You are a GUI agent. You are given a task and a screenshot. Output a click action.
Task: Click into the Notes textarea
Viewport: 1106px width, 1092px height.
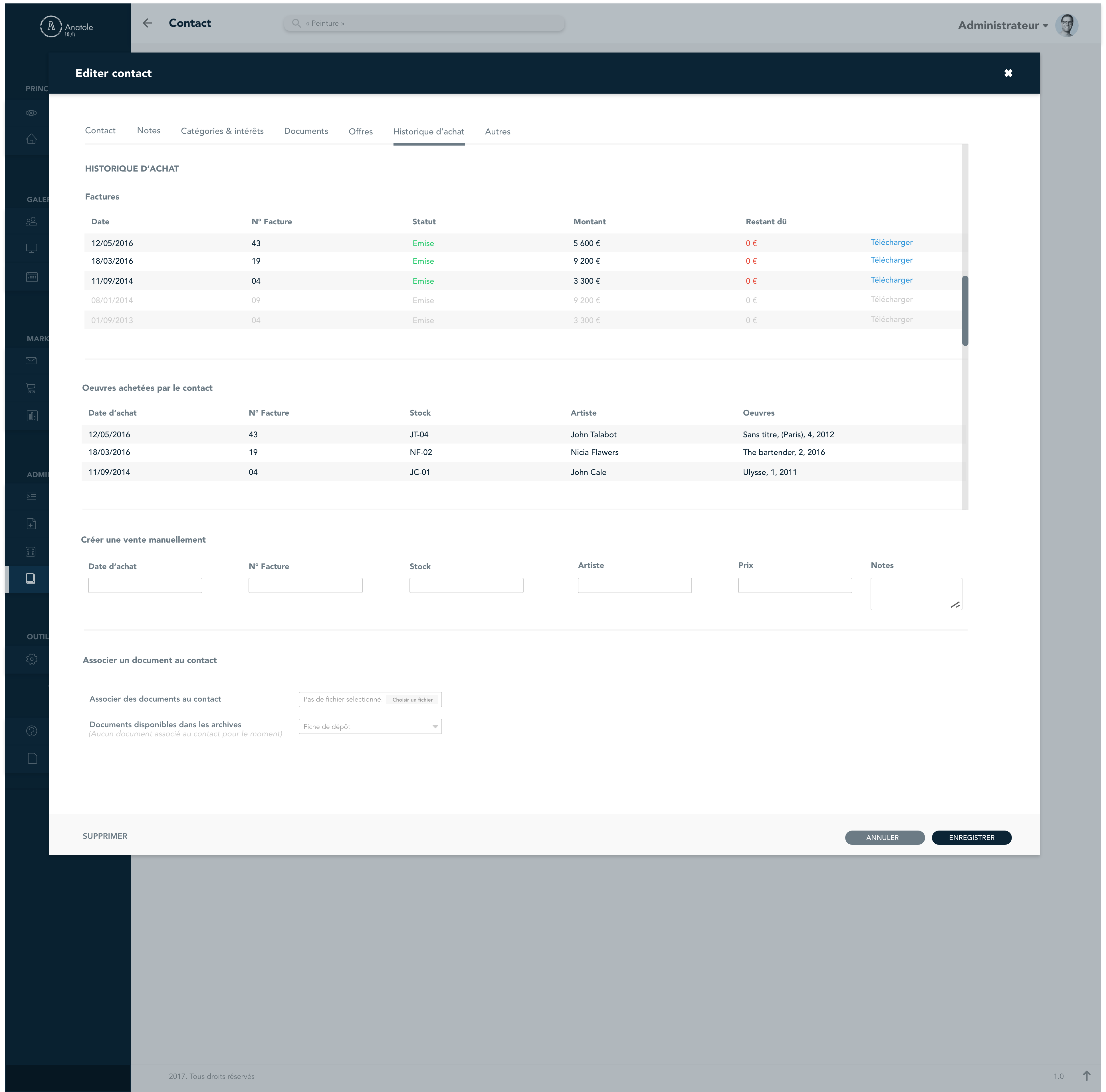tap(916, 594)
